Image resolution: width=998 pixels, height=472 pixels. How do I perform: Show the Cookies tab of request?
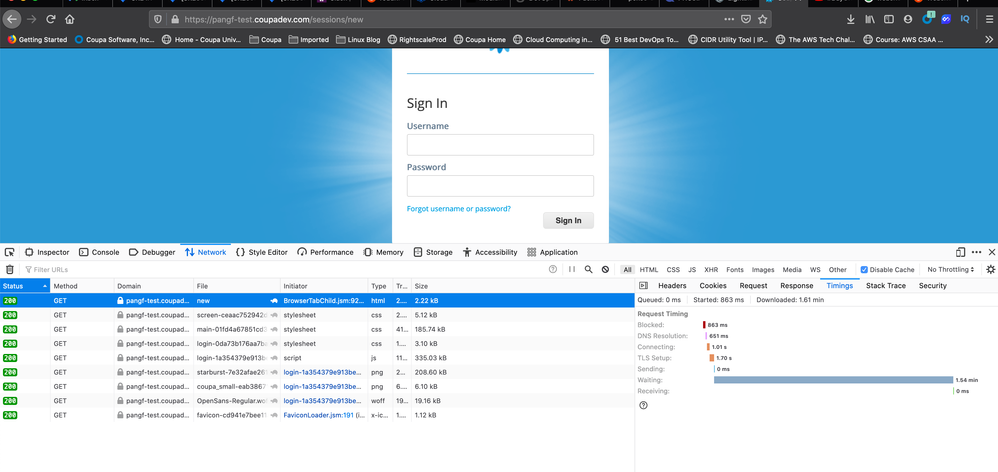click(x=713, y=286)
